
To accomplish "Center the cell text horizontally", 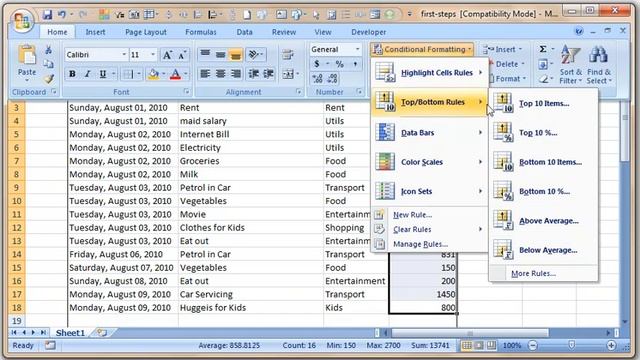I will pyautogui.click(x=220, y=74).
